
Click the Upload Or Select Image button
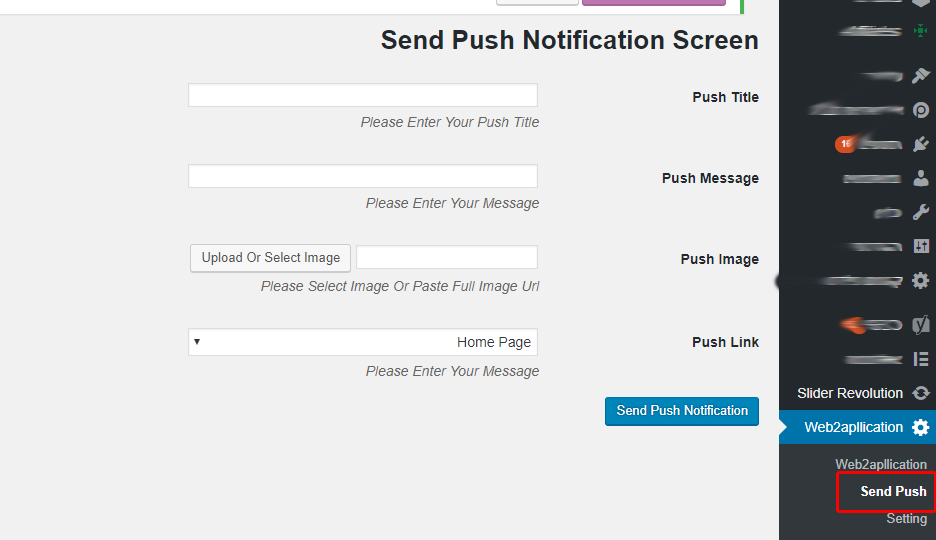coord(270,258)
